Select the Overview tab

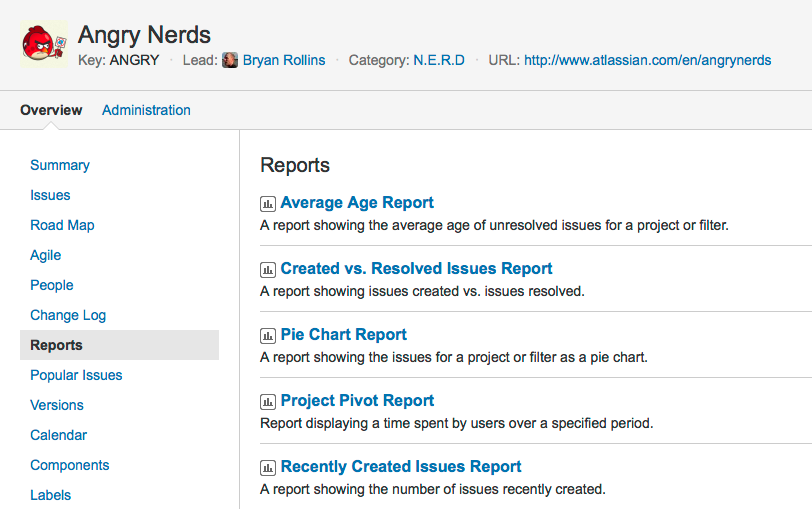(51, 110)
